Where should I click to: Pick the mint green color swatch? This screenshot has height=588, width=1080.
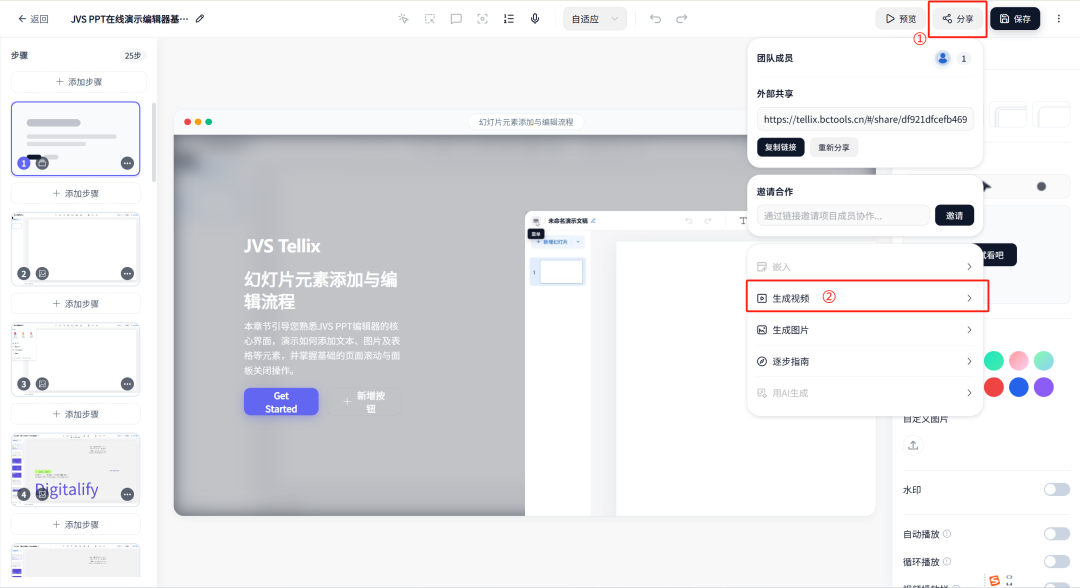coord(993,360)
